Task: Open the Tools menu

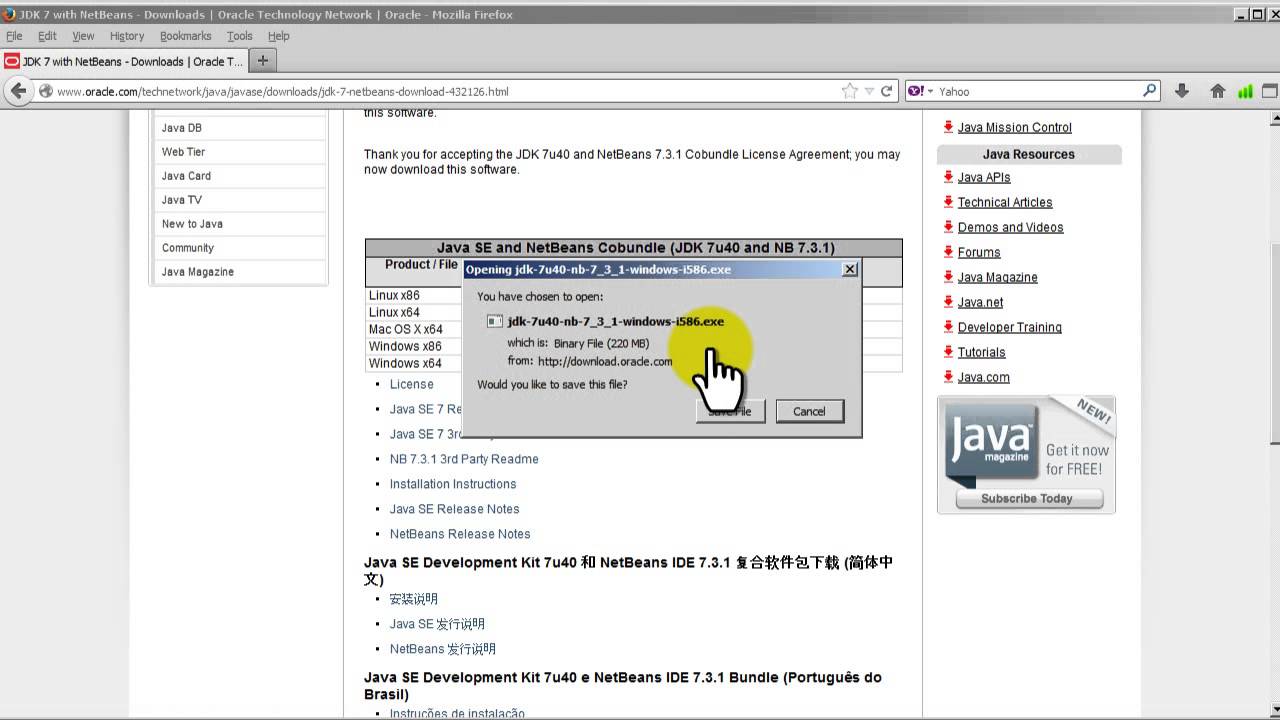Action: click(x=240, y=36)
